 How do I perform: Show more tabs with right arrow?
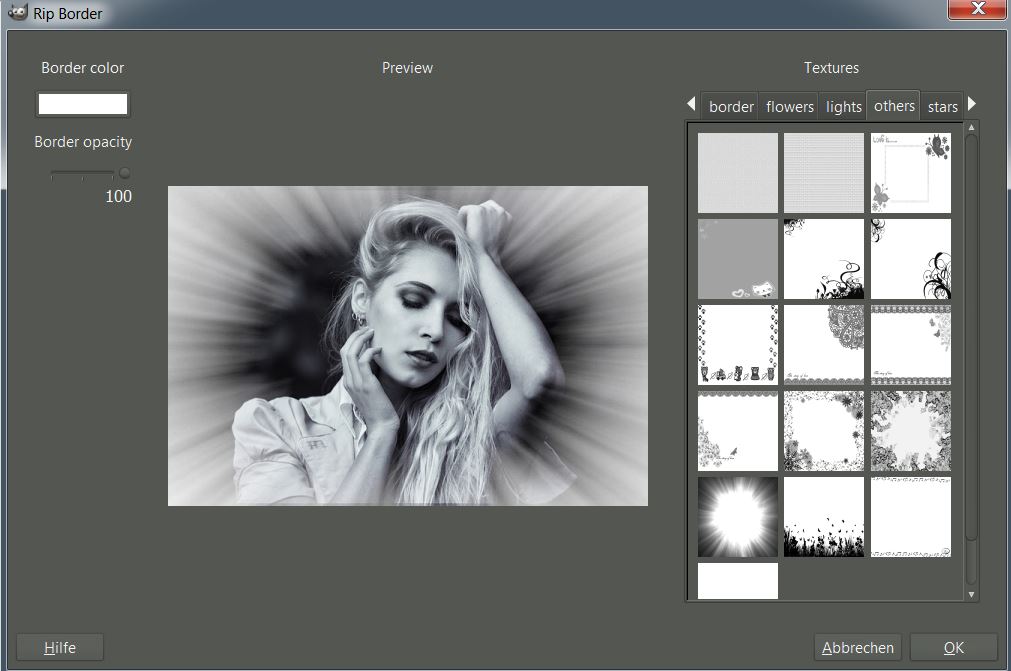tap(972, 103)
